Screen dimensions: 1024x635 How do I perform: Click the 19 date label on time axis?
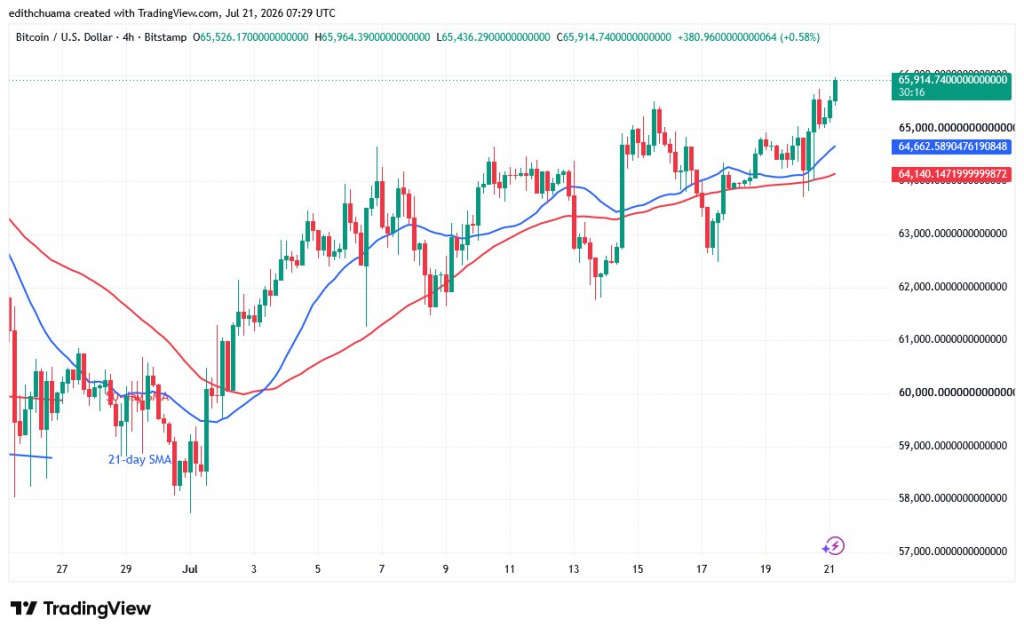point(765,569)
